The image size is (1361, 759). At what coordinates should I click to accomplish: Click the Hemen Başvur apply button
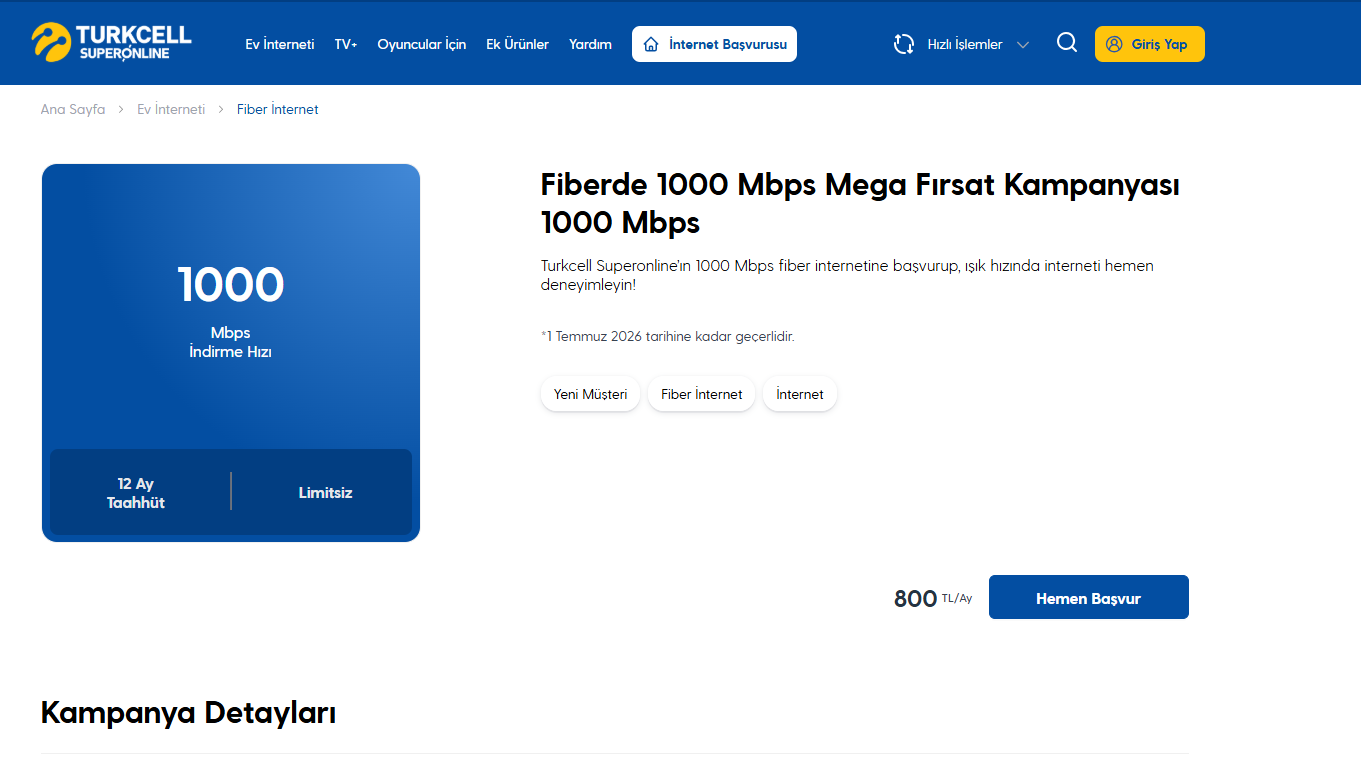tap(1089, 597)
